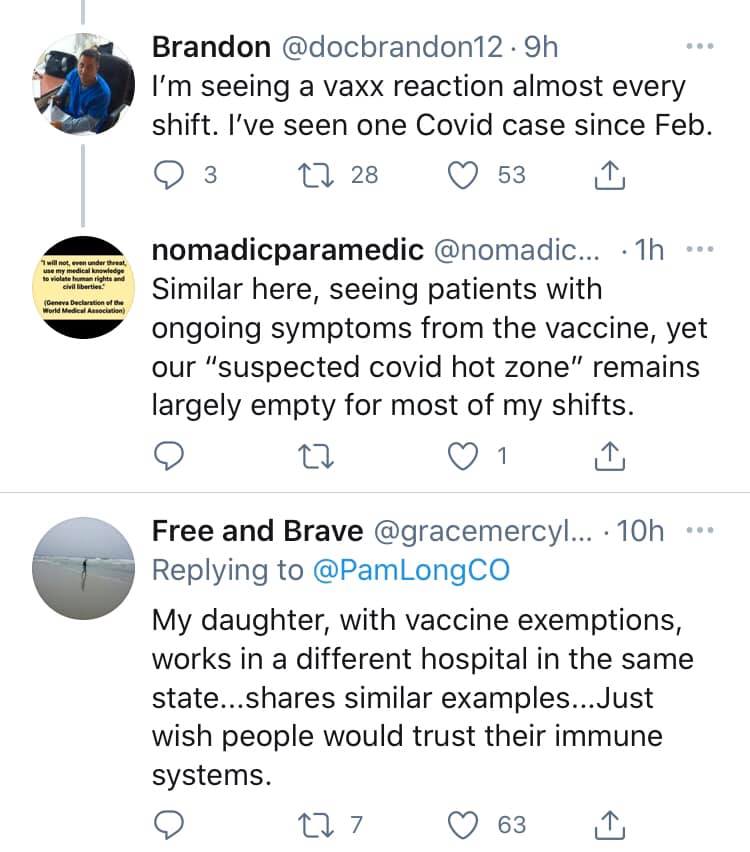Open more options on nomadicparamedic's tweet

click(x=699, y=249)
